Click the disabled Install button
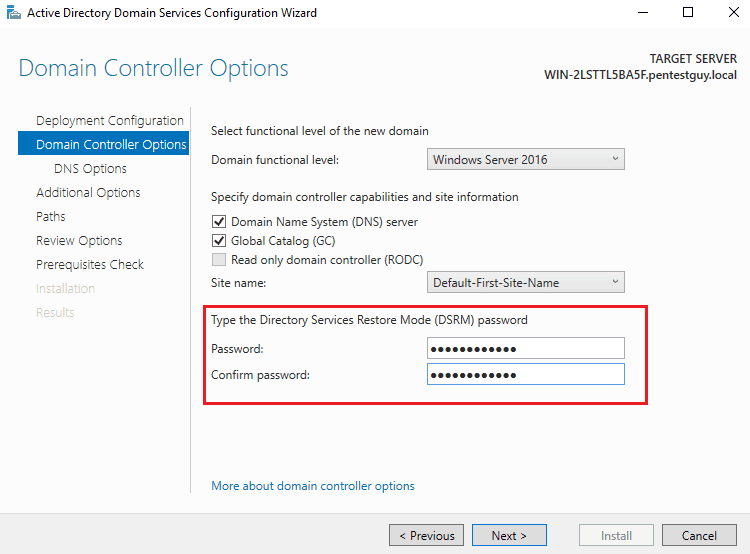The width and height of the screenshot is (750, 554). pos(616,535)
